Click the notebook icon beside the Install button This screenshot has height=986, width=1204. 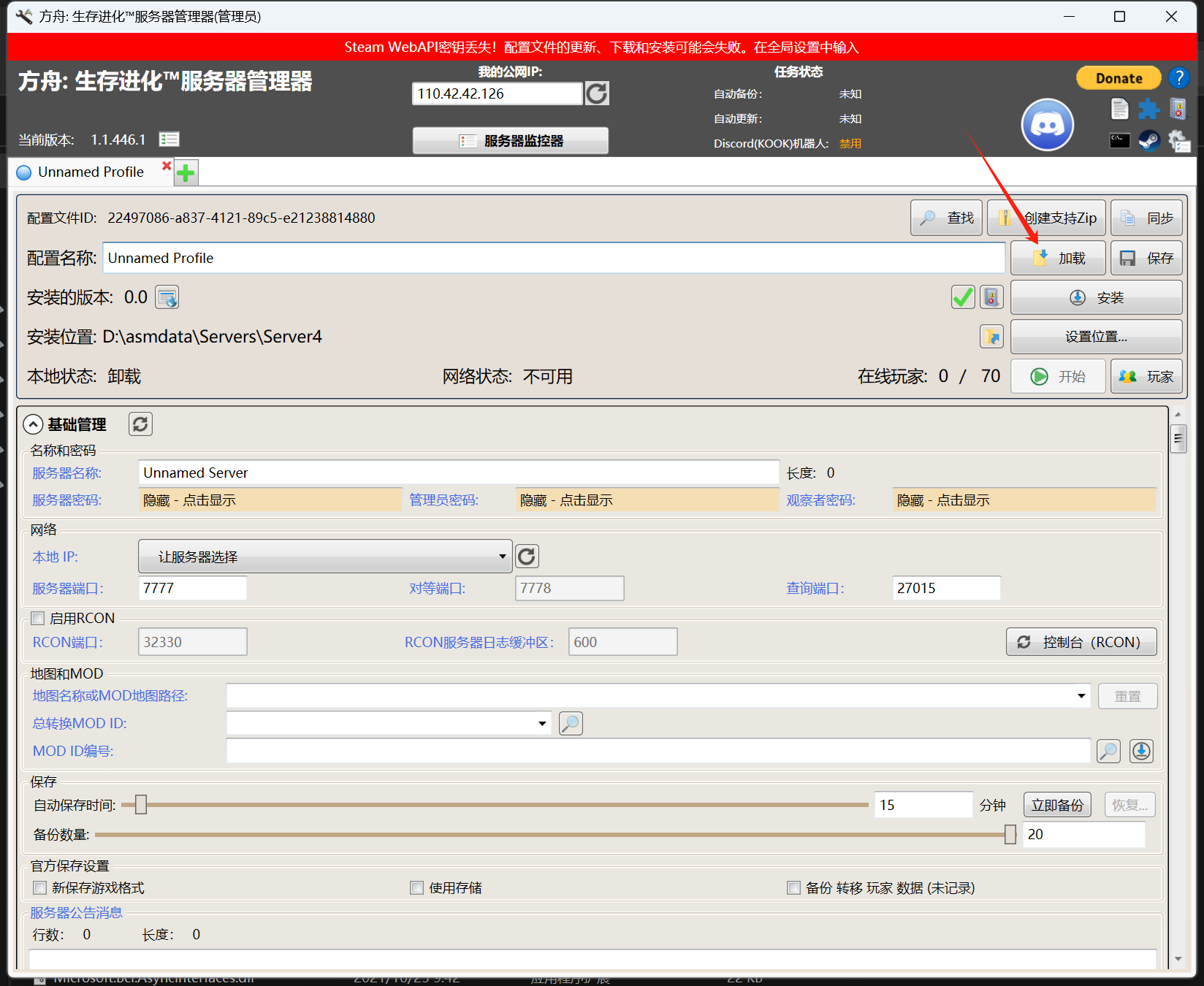[991, 297]
